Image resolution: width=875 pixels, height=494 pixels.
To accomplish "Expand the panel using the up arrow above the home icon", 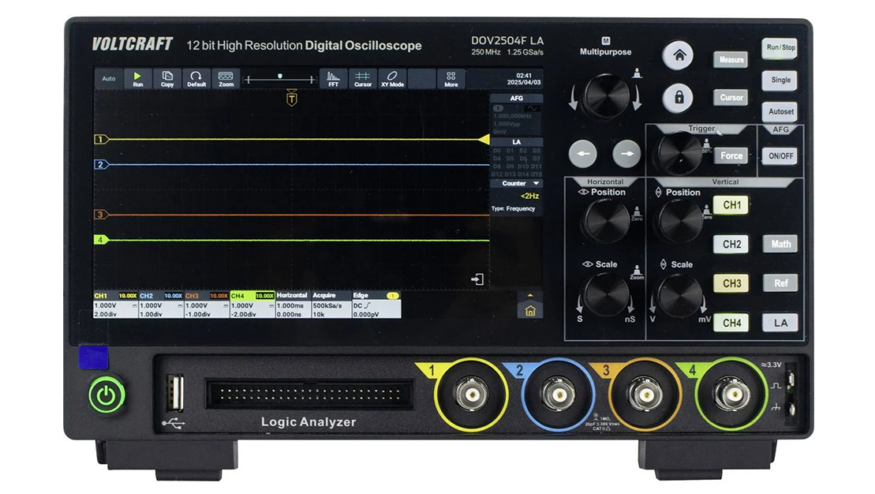I will [x=530, y=295].
